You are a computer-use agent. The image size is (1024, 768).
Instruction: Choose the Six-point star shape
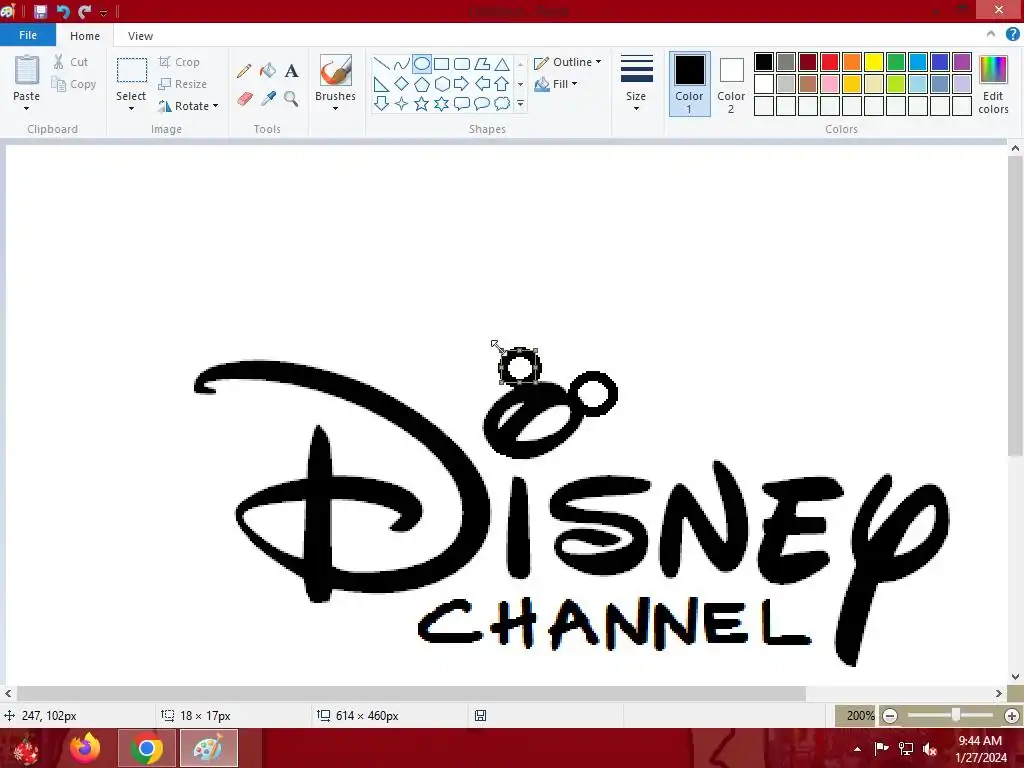[x=441, y=103]
